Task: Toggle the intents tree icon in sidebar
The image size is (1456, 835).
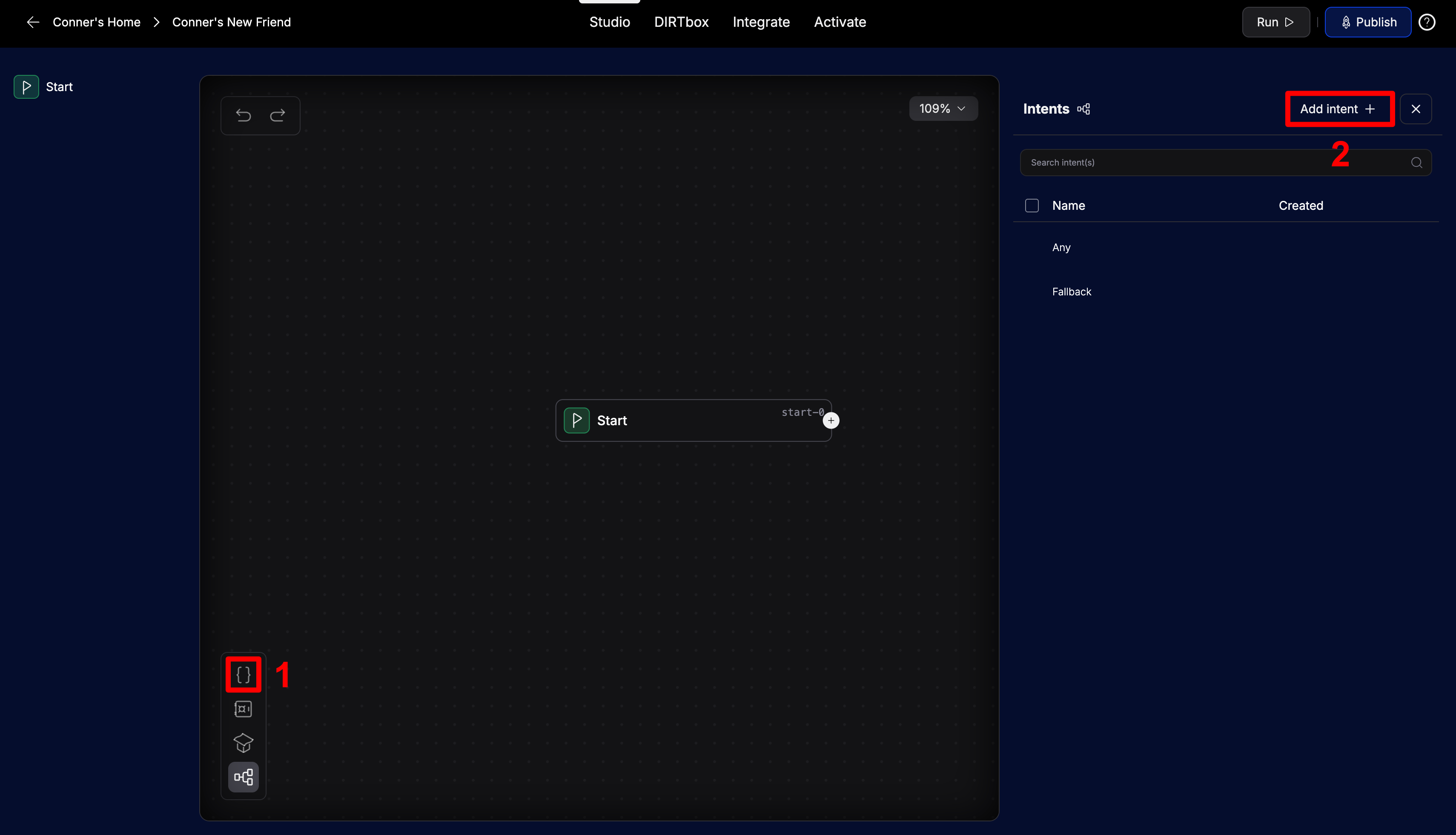Action: [243, 778]
